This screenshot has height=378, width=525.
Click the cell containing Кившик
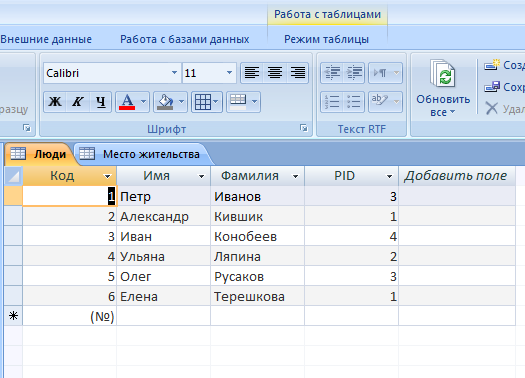257,216
